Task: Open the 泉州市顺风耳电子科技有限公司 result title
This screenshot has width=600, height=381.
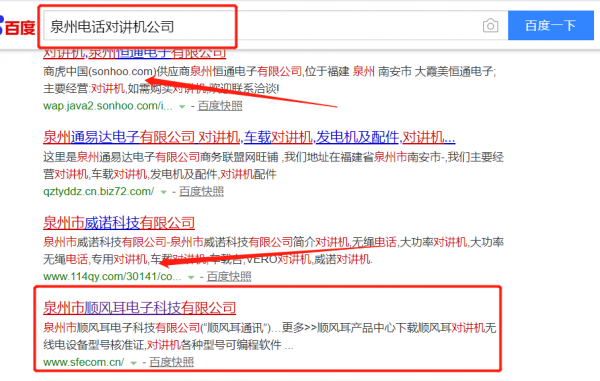Action: (x=140, y=308)
